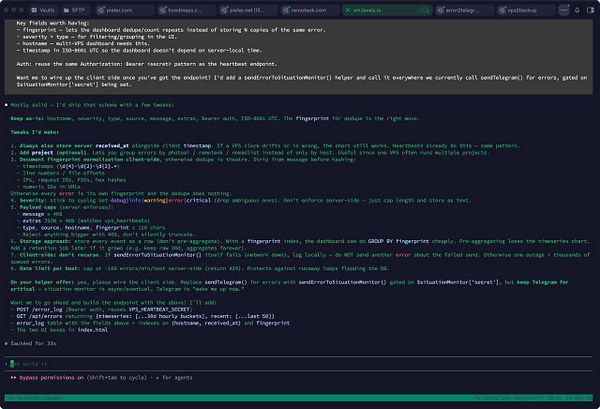Click the 'Auth: reuse the same Authorization' line
This screenshot has height=409, width=600.
(147, 64)
